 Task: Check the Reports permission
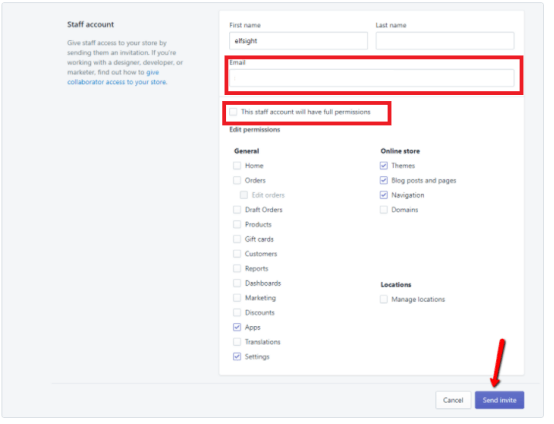(x=237, y=269)
